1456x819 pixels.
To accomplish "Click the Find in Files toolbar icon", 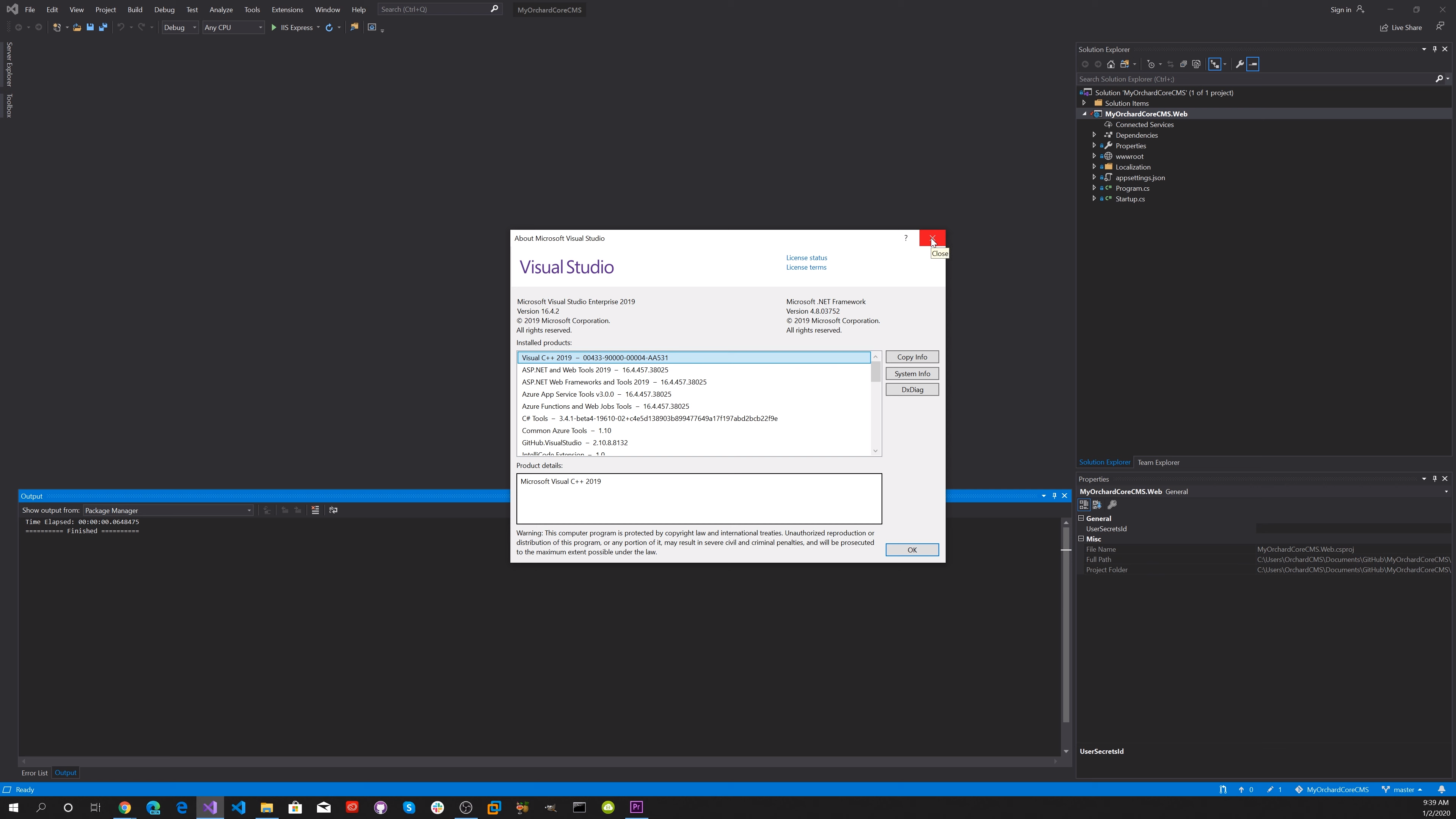I will coord(354,27).
